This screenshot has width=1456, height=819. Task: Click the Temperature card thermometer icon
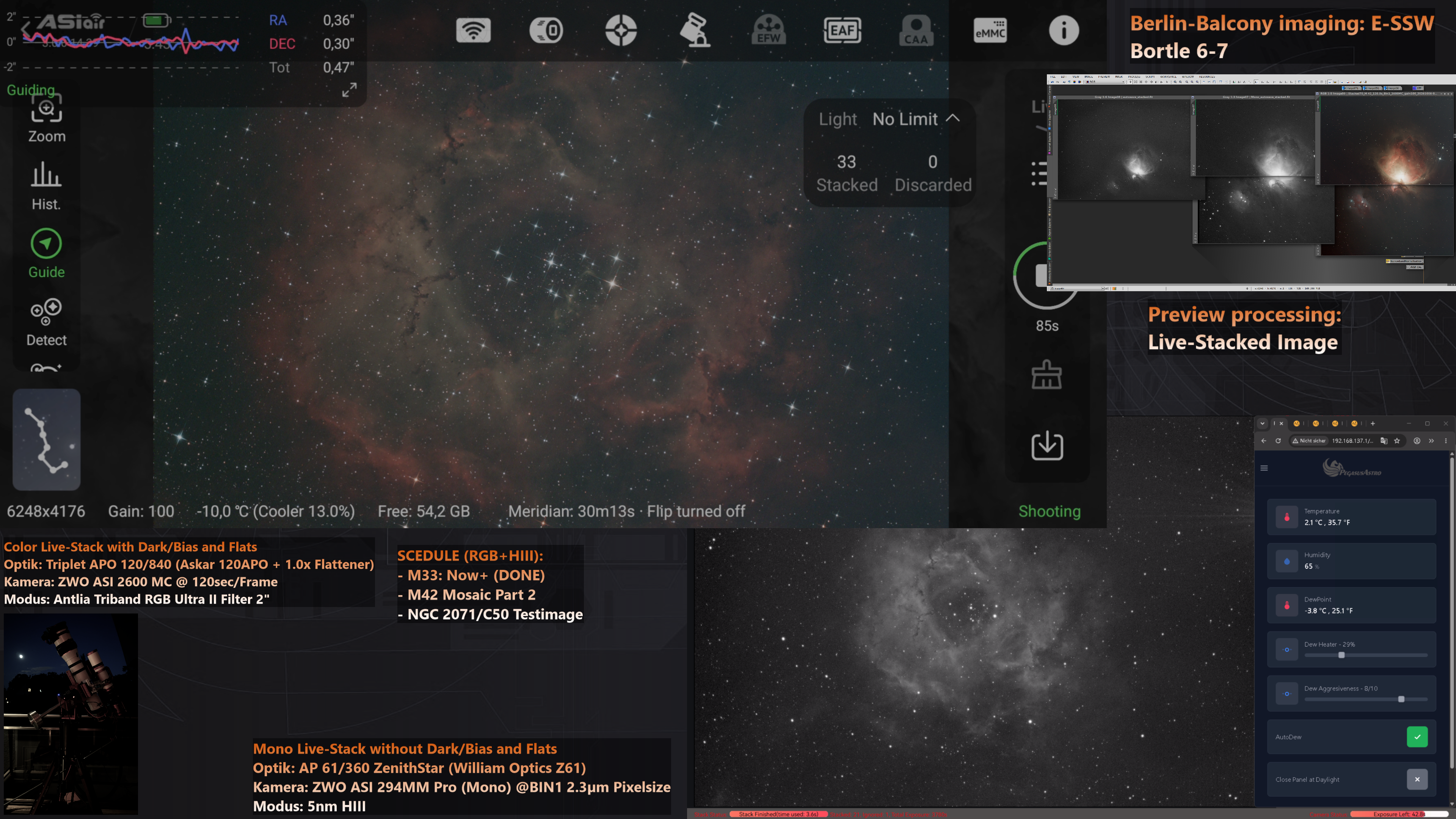point(1287,516)
